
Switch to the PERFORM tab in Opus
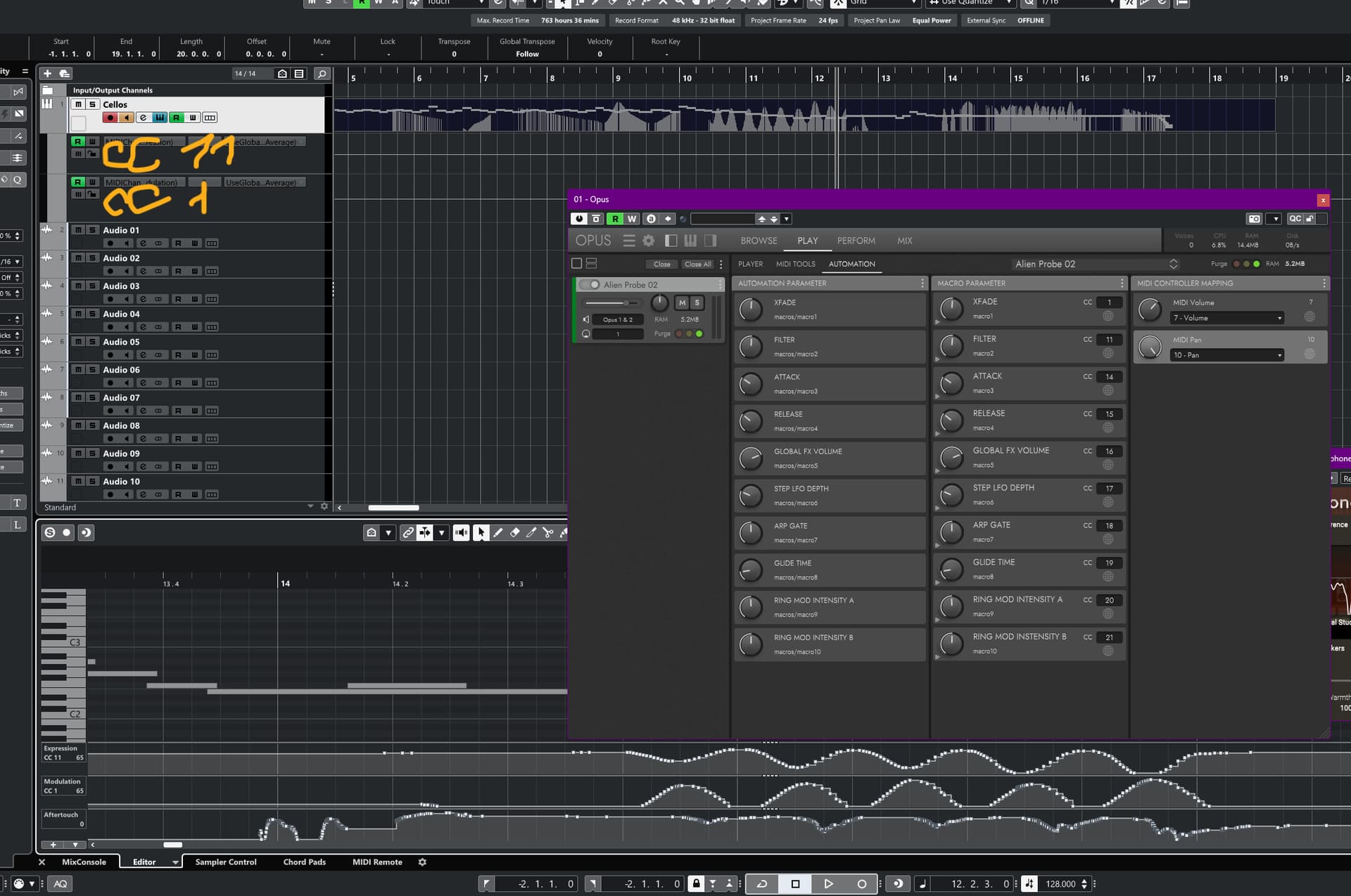[856, 241]
